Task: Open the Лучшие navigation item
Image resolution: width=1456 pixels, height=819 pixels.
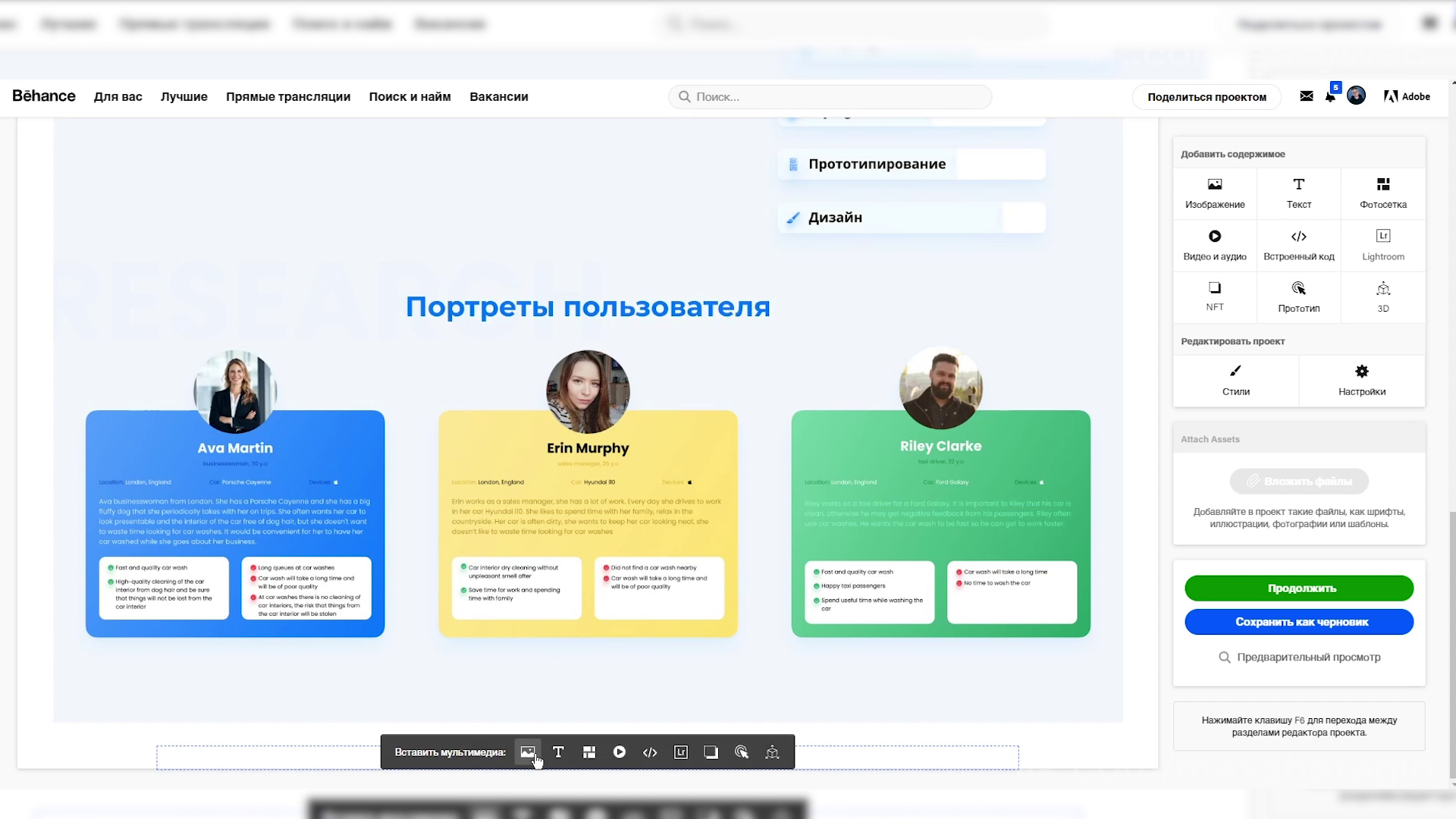Action: tap(184, 96)
